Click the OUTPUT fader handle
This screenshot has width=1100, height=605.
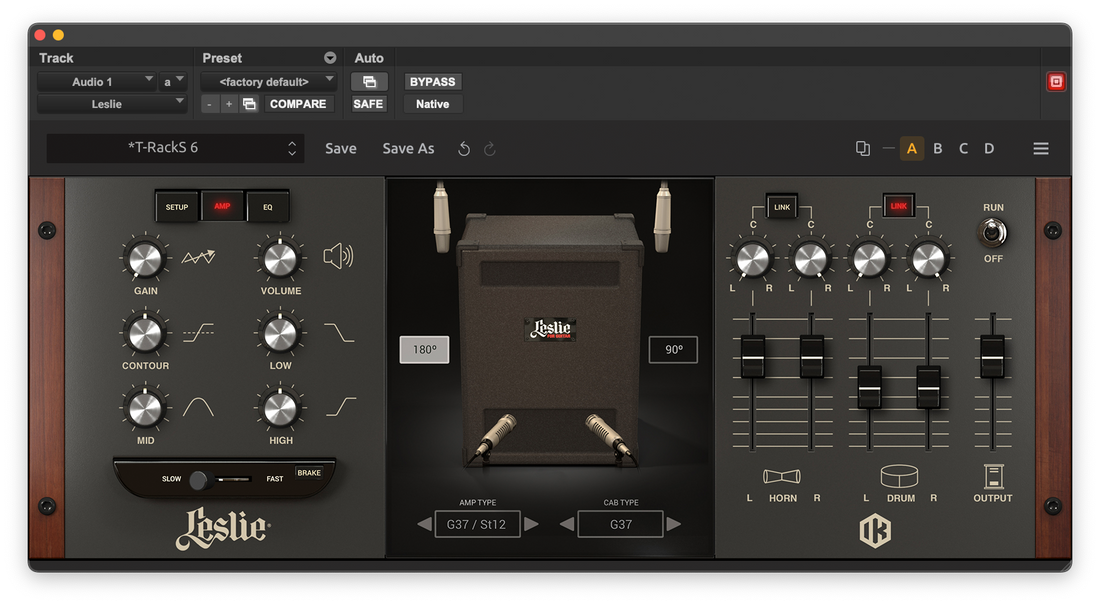(x=992, y=356)
